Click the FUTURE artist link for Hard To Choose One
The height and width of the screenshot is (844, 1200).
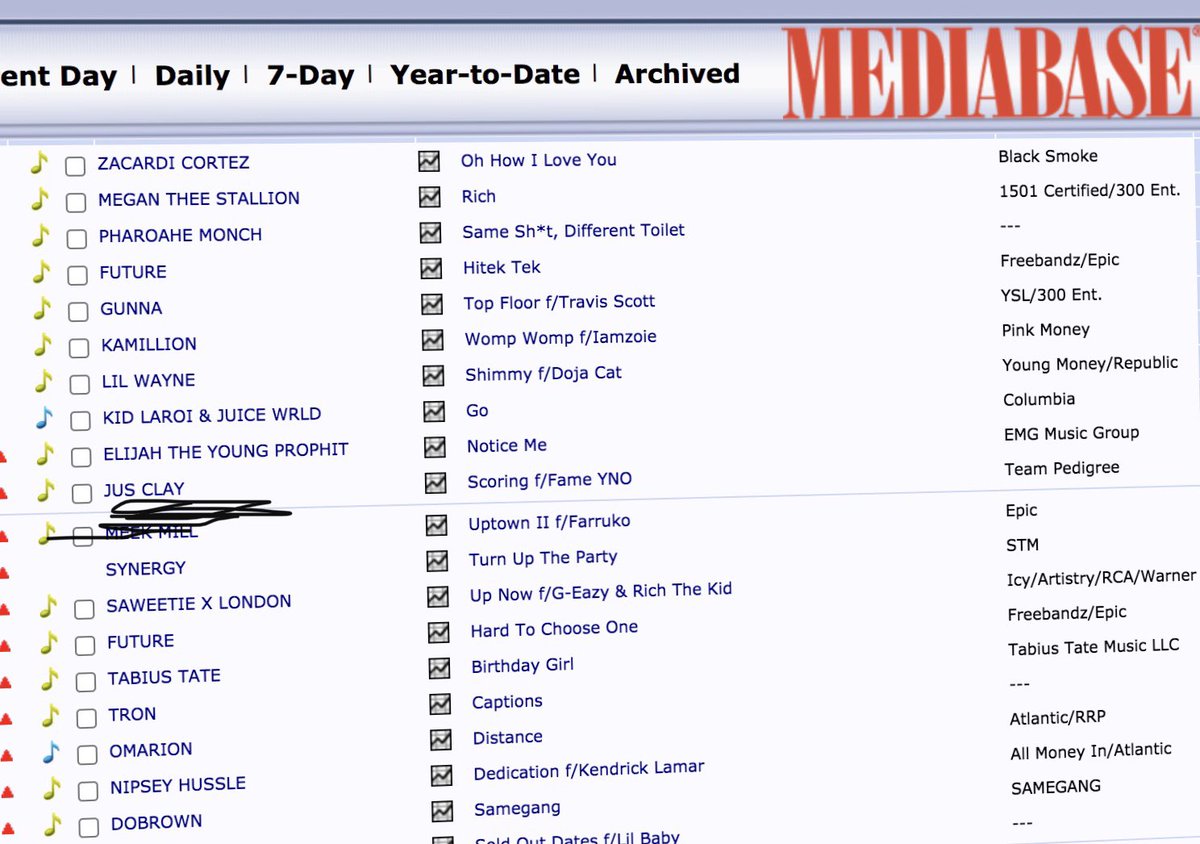click(x=141, y=641)
